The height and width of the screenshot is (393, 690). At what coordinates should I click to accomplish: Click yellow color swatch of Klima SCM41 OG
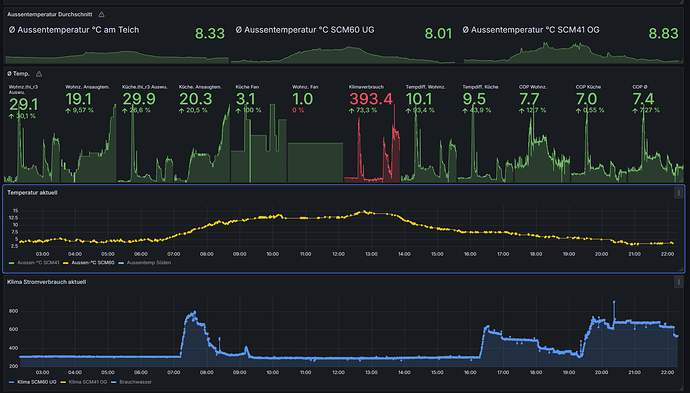(x=63, y=382)
